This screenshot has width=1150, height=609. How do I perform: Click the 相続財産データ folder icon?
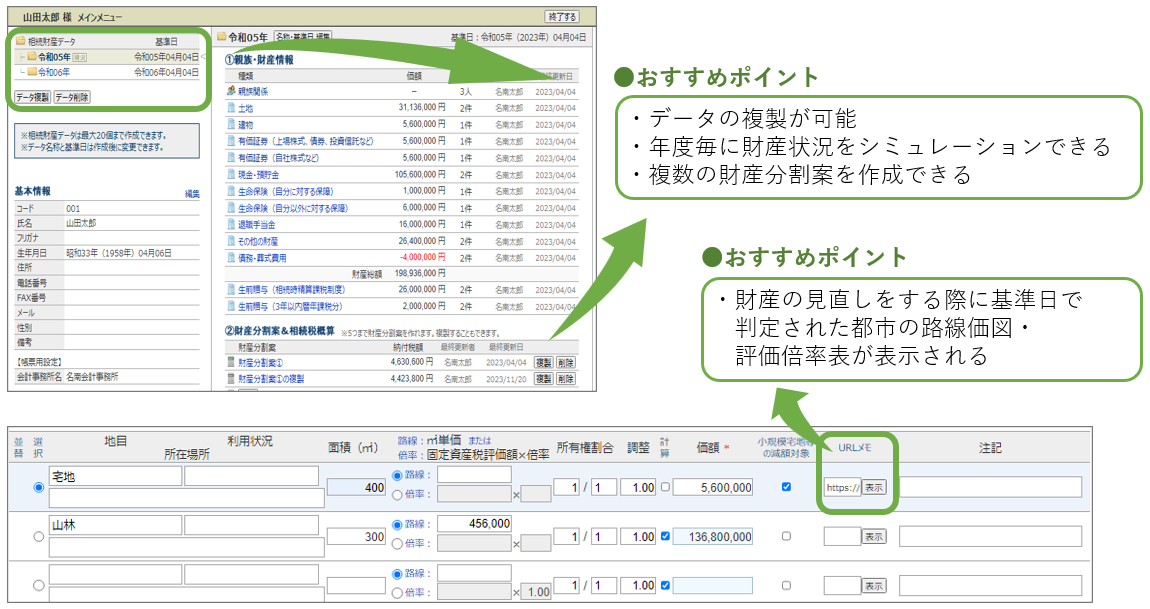tap(20, 42)
